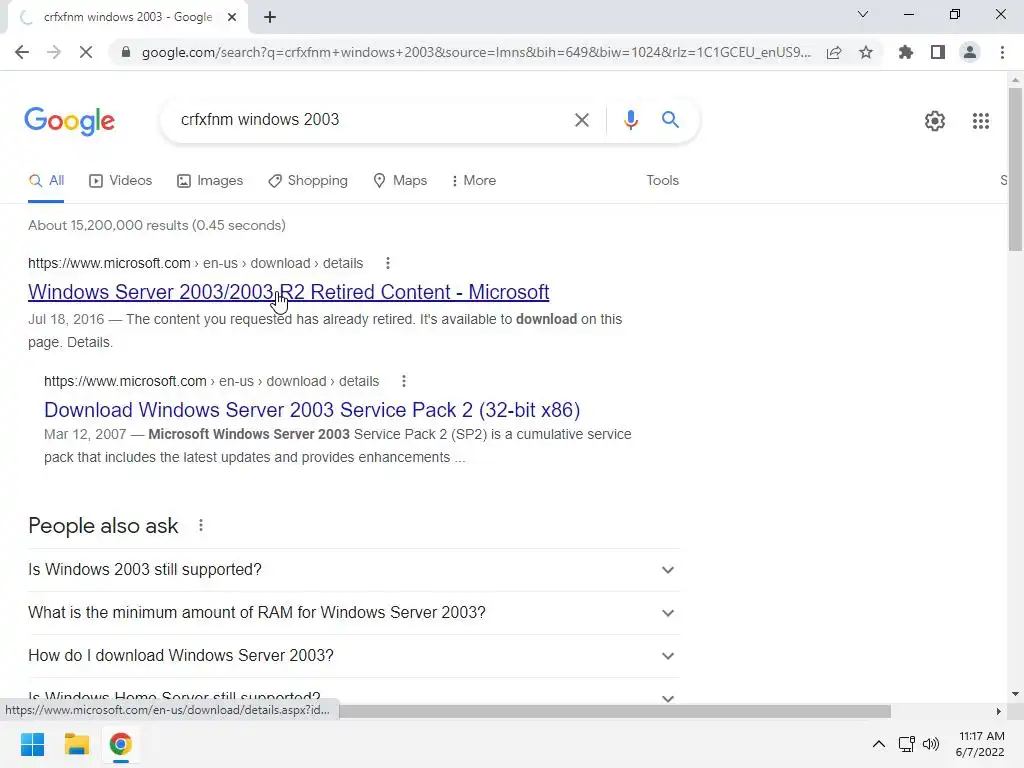Open volume control tray icon
The width and height of the screenshot is (1024, 768).
click(x=931, y=744)
